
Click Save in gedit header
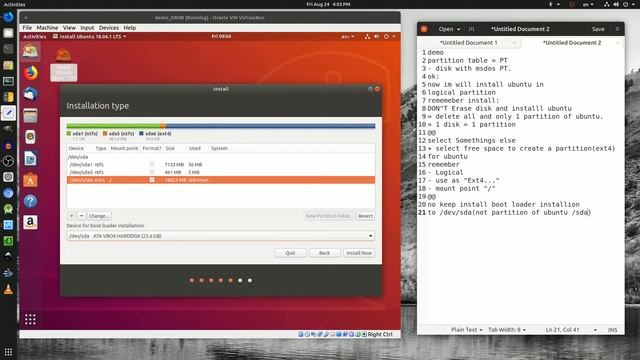coord(598,29)
